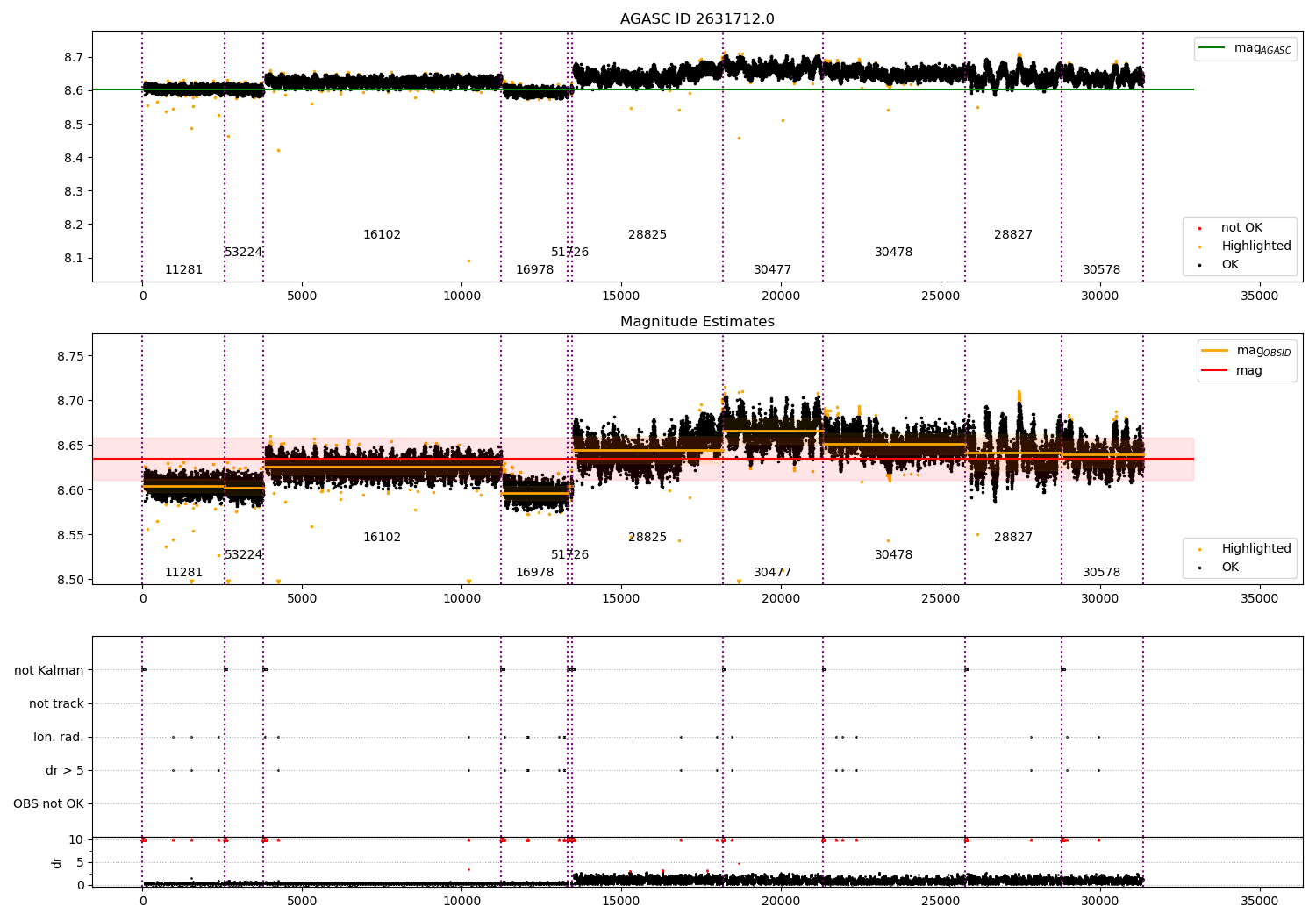
Task: Click obsid label 53224 in AGASC ID plot
Action: pyautogui.click(x=244, y=253)
